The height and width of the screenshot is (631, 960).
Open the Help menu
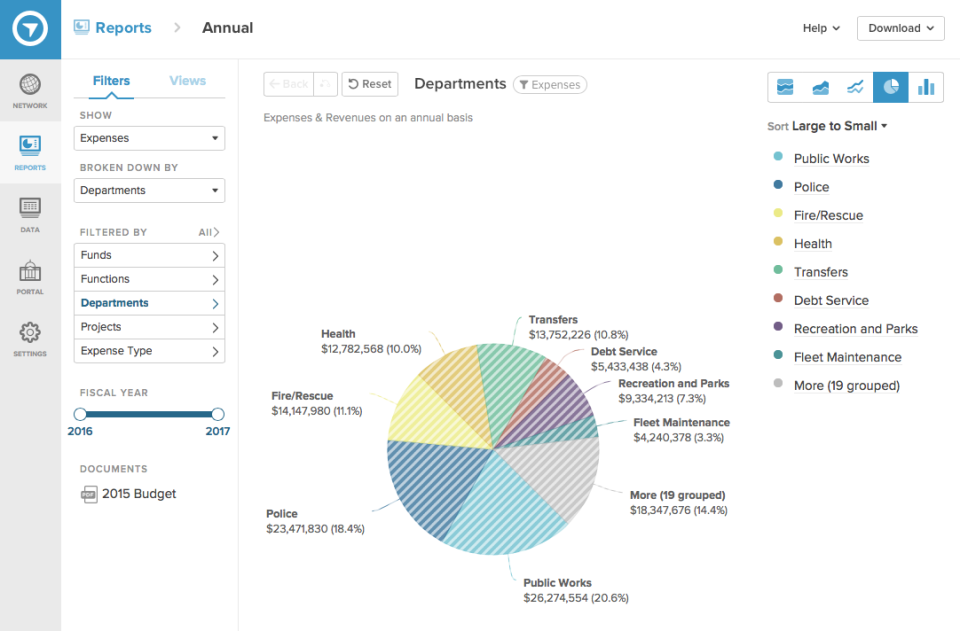pyautogui.click(x=820, y=28)
